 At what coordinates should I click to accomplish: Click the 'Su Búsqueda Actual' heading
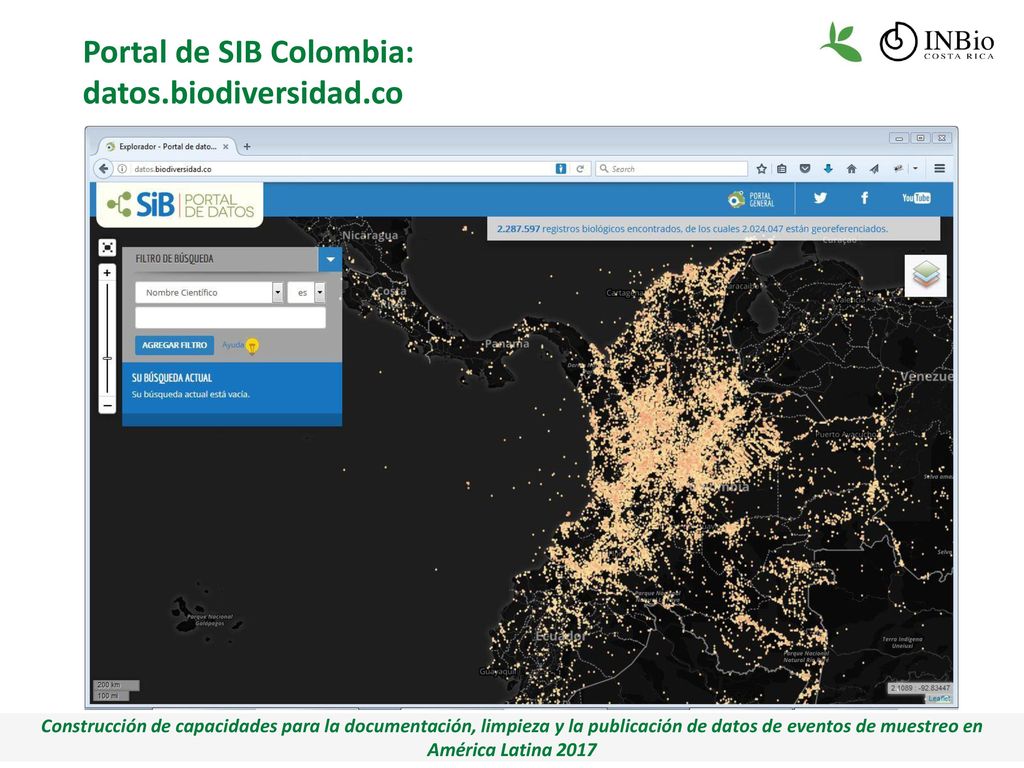pos(172,377)
